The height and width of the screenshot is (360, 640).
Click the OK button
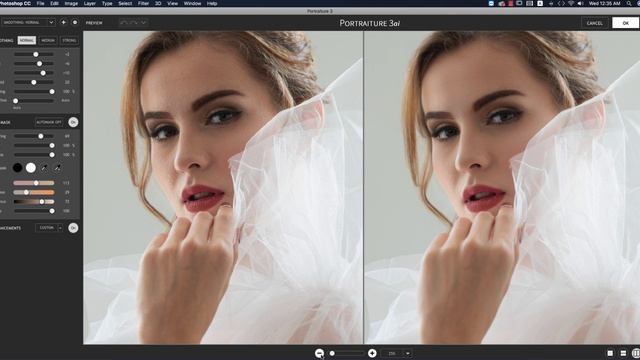pyautogui.click(x=626, y=23)
